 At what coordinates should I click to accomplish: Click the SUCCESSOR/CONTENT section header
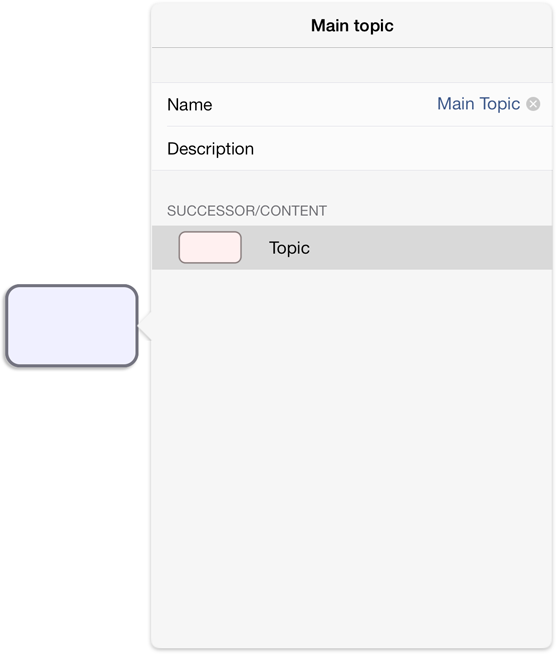pos(247,211)
